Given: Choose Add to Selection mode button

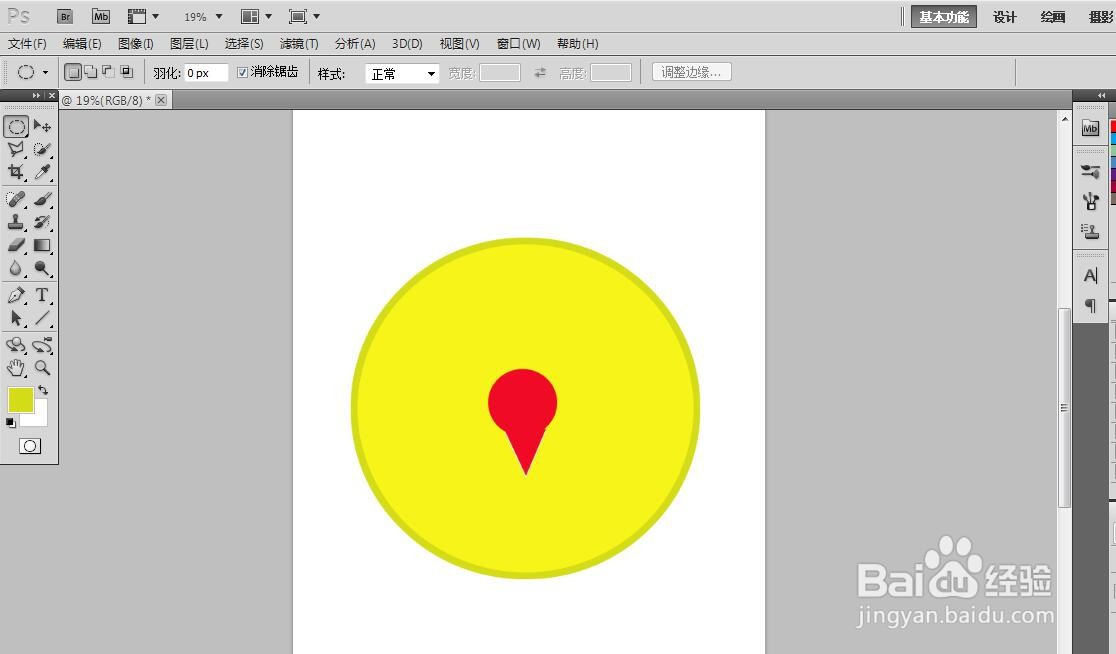Looking at the screenshot, I should click(x=90, y=72).
